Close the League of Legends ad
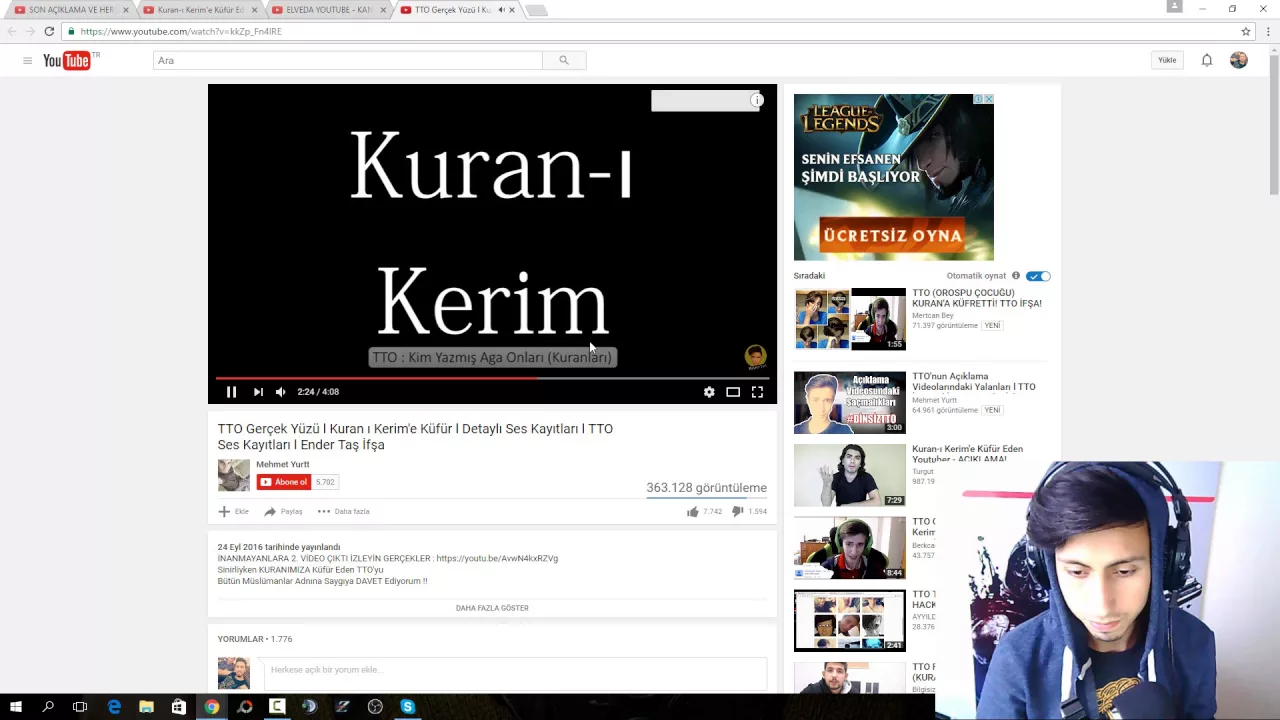Image resolution: width=1280 pixels, height=720 pixels. [988, 99]
